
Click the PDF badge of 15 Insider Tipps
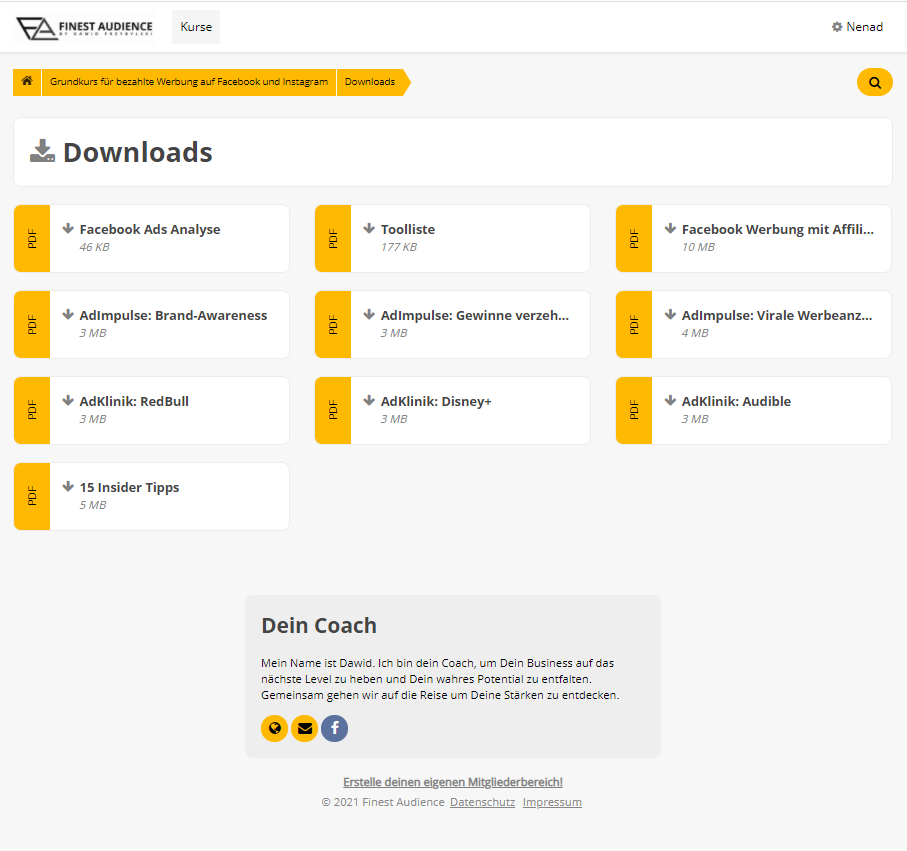[x=32, y=496]
